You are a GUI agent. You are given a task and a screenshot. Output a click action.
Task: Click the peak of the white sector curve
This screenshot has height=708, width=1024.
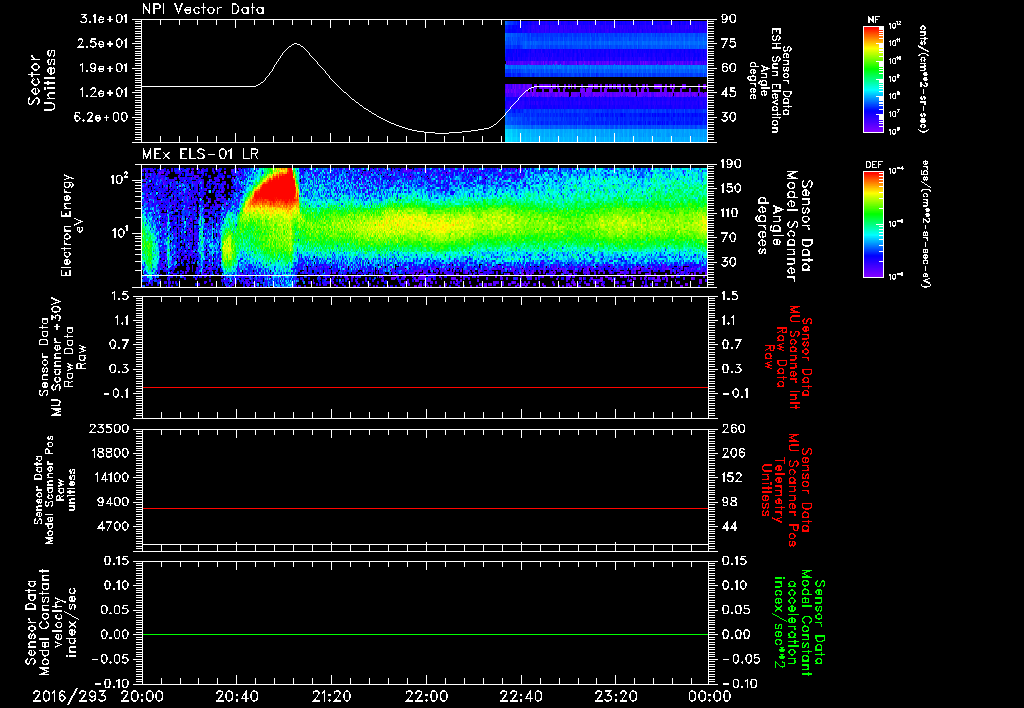(296, 44)
